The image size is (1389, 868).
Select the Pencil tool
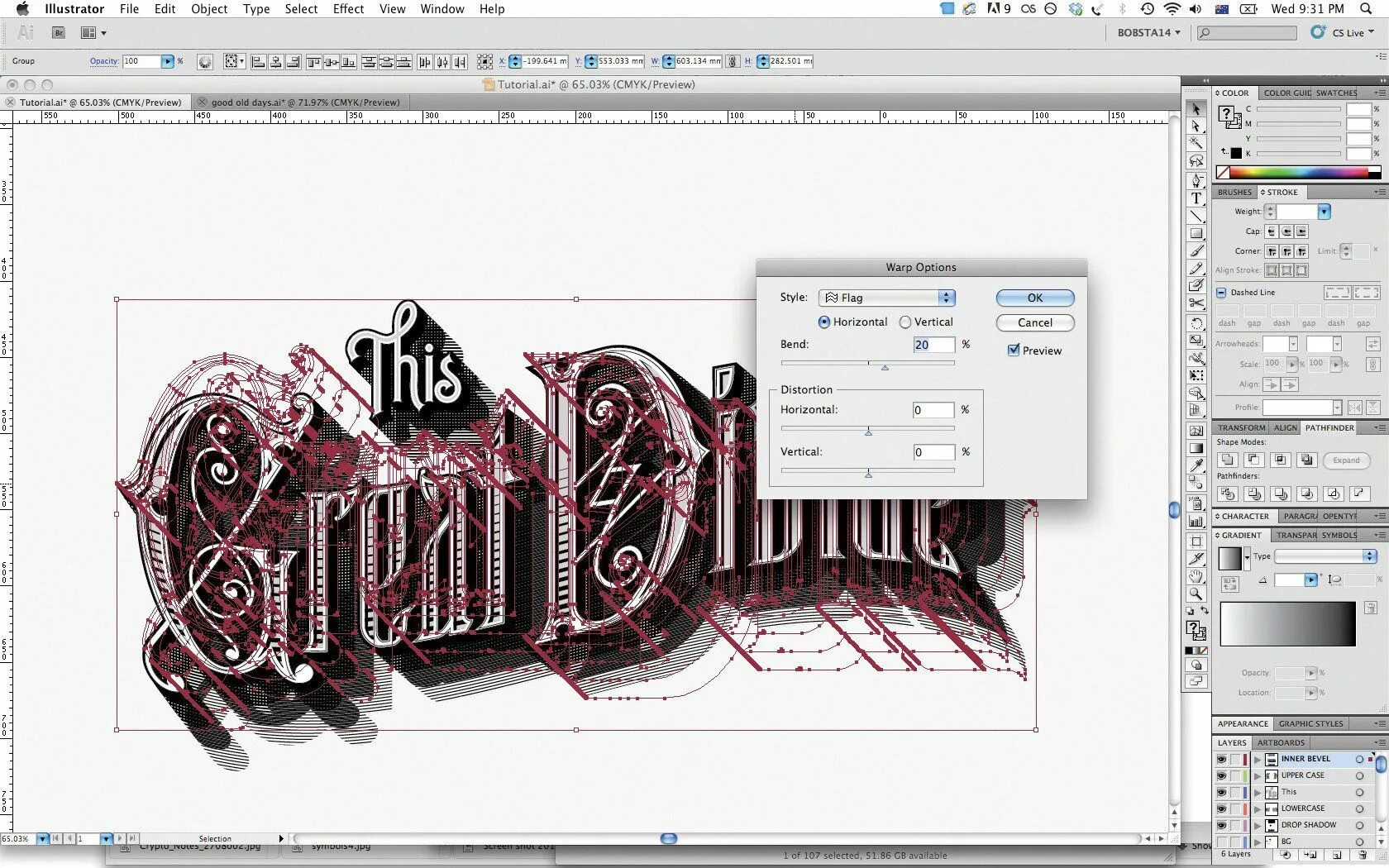1196,269
